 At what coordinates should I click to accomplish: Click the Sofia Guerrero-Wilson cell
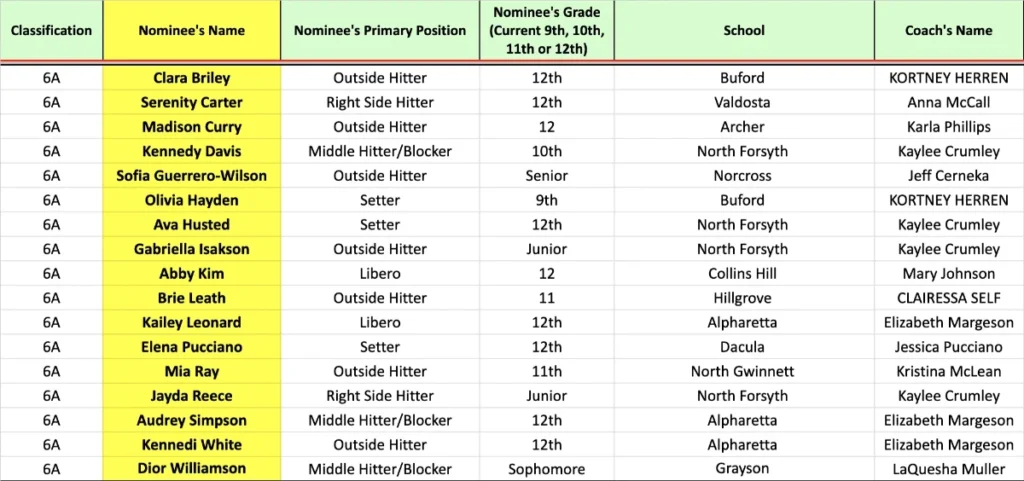click(x=191, y=176)
